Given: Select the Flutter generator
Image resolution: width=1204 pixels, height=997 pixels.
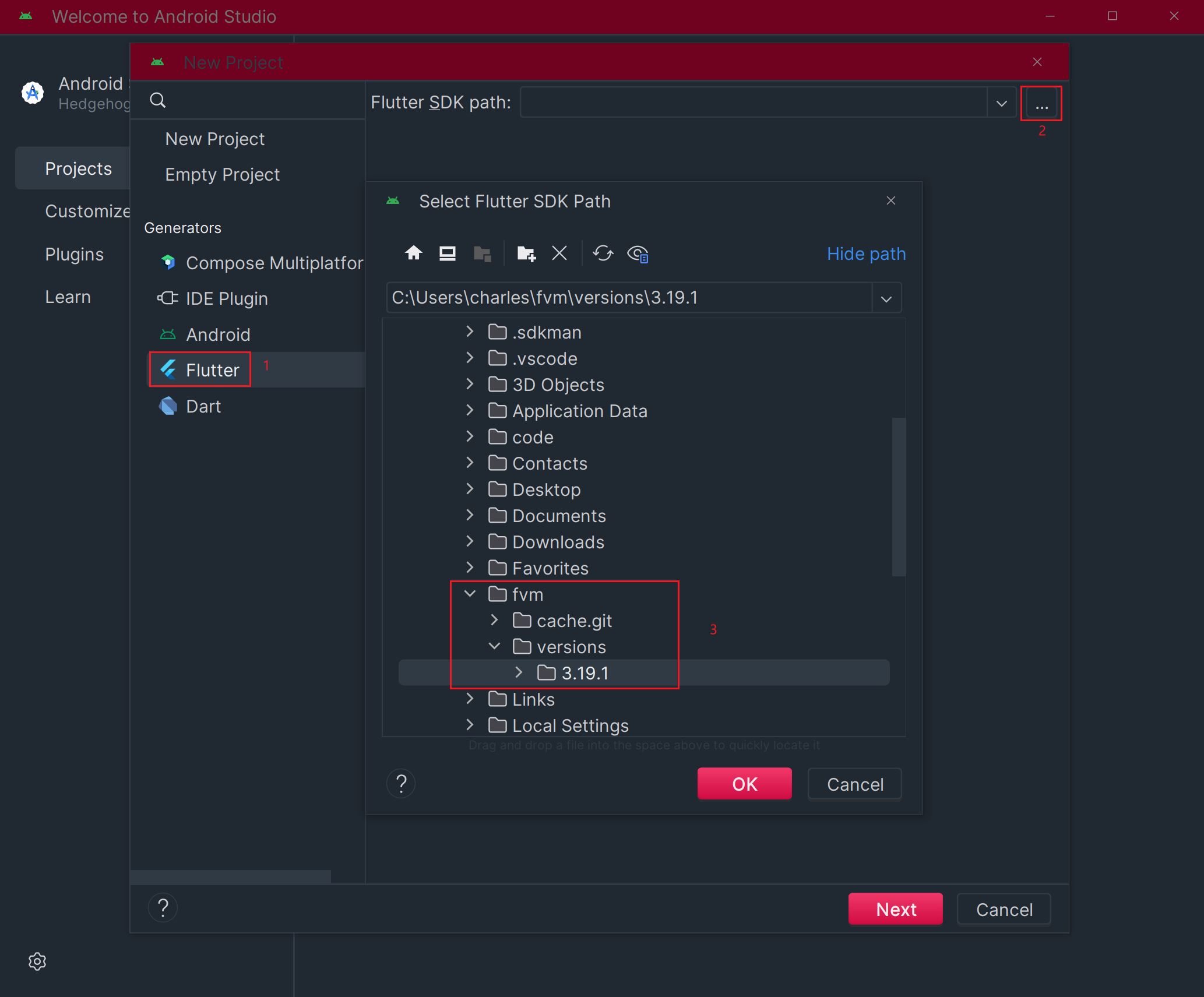Looking at the screenshot, I should (256, 370).
